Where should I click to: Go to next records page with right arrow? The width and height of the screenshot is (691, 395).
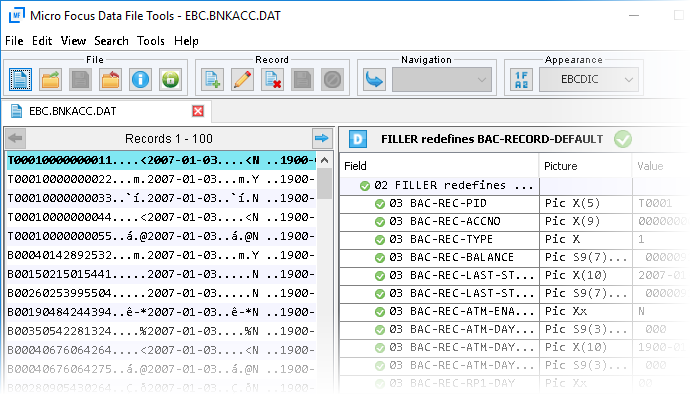(x=322, y=138)
